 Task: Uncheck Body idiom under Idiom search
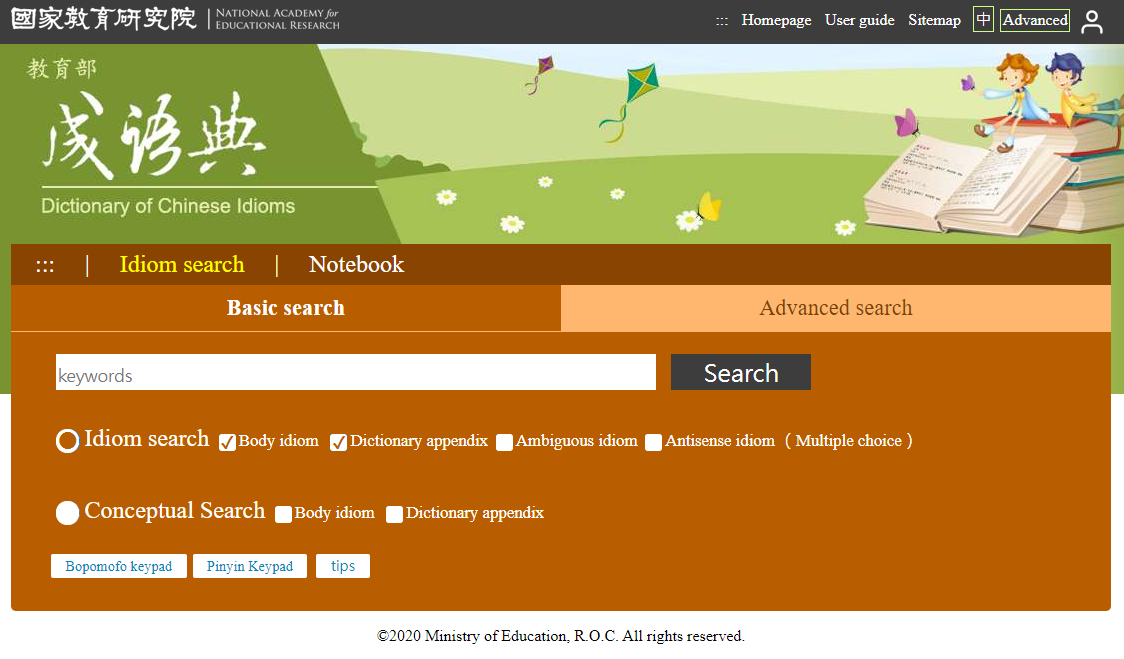tap(227, 442)
